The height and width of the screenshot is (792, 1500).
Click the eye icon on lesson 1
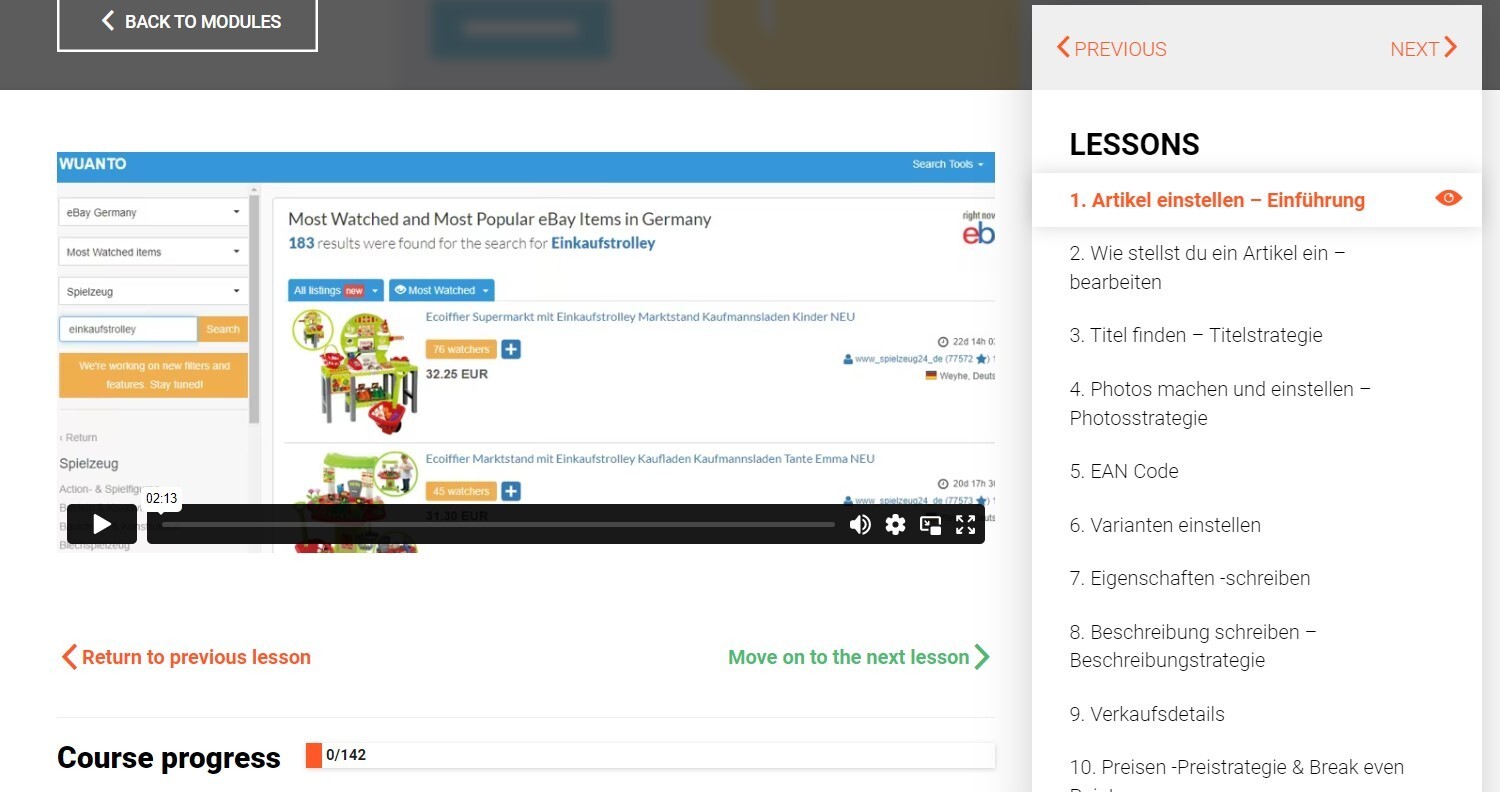pos(1448,198)
